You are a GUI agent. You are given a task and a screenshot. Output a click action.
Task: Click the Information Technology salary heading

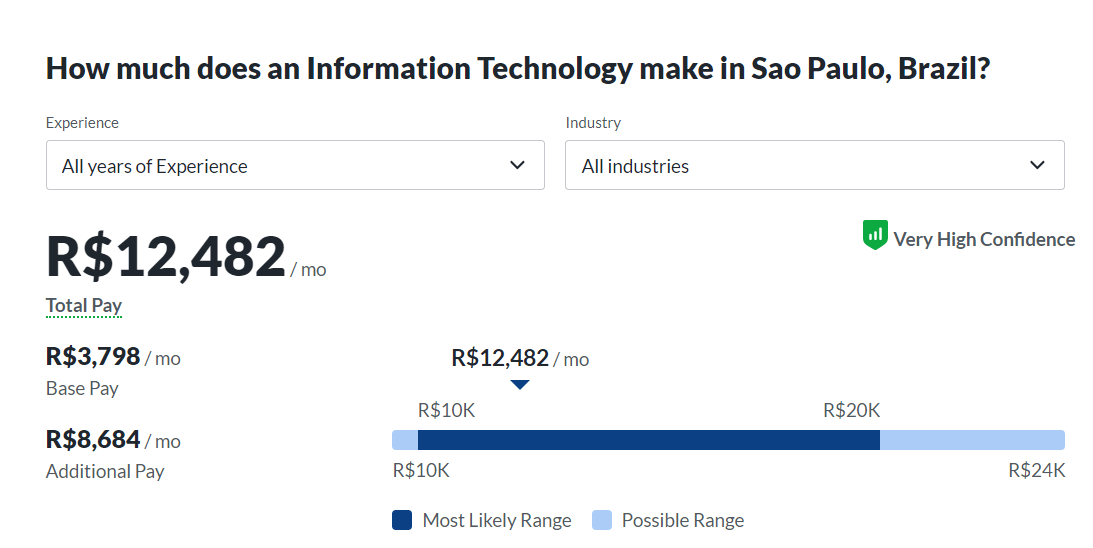[x=519, y=70]
